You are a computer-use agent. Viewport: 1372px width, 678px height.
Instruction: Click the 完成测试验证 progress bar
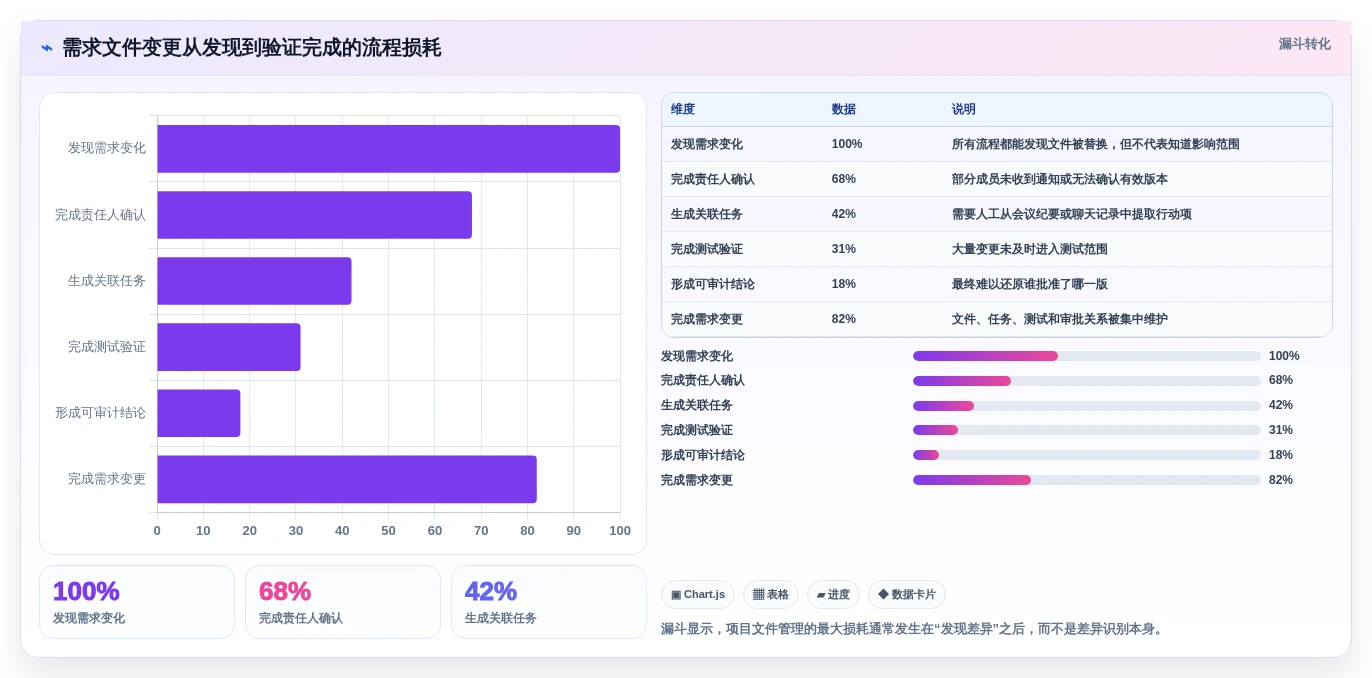tap(1087, 430)
